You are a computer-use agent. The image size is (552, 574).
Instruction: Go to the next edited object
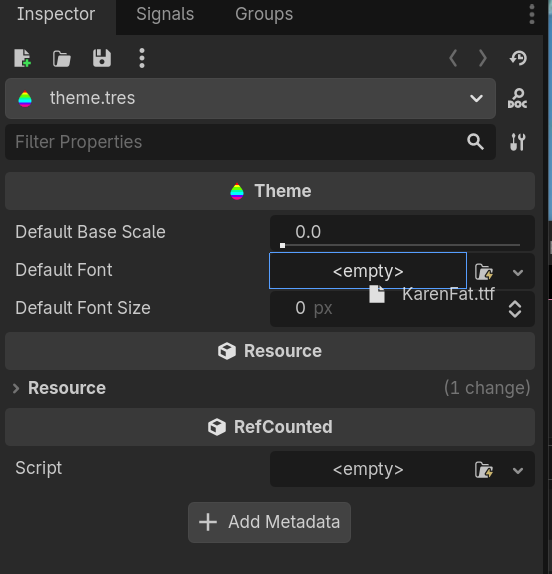483,58
